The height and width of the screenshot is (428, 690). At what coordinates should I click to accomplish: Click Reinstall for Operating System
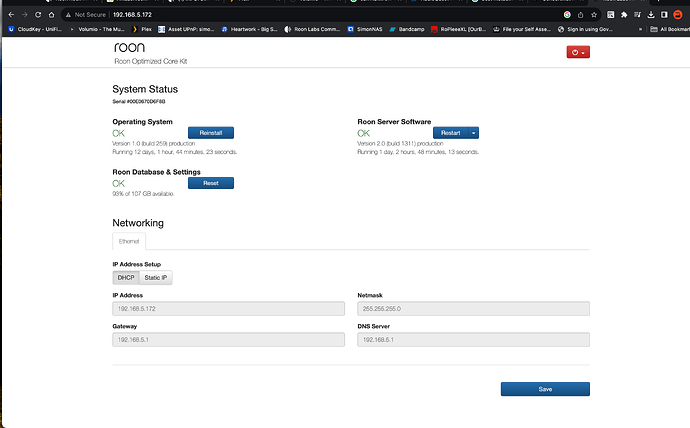click(x=211, y=133)
